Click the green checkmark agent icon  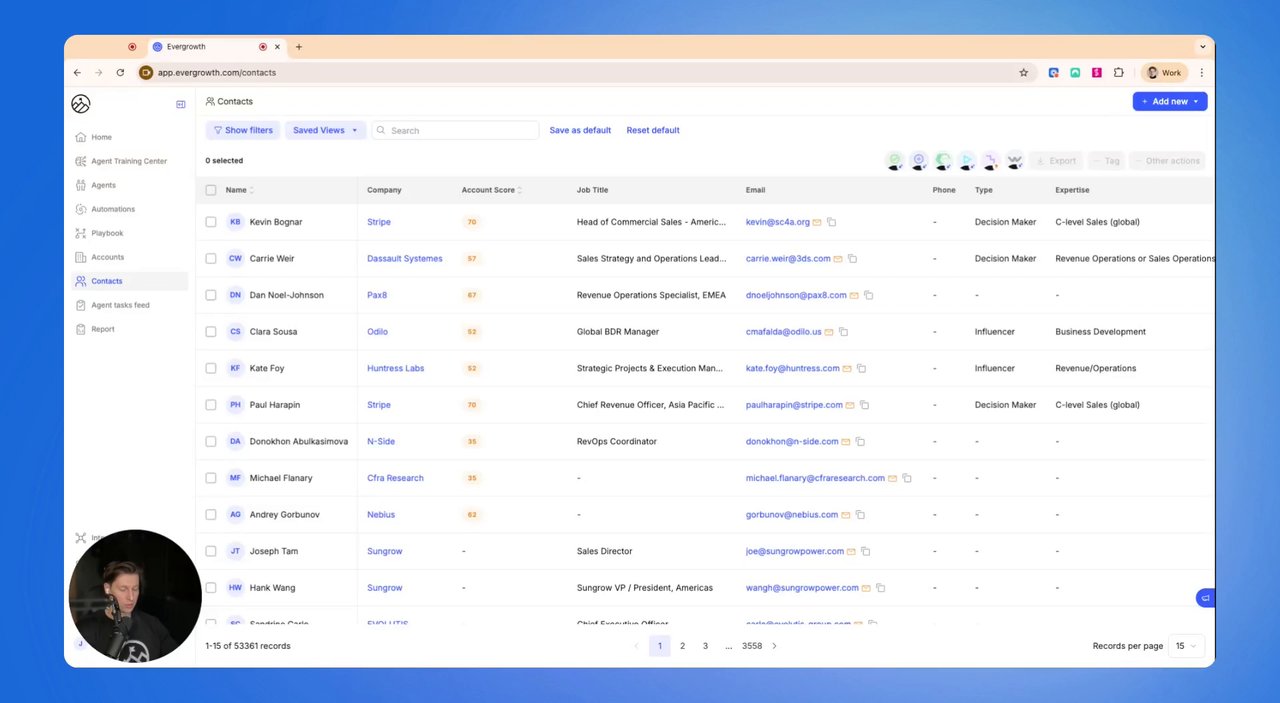[895, 160]
